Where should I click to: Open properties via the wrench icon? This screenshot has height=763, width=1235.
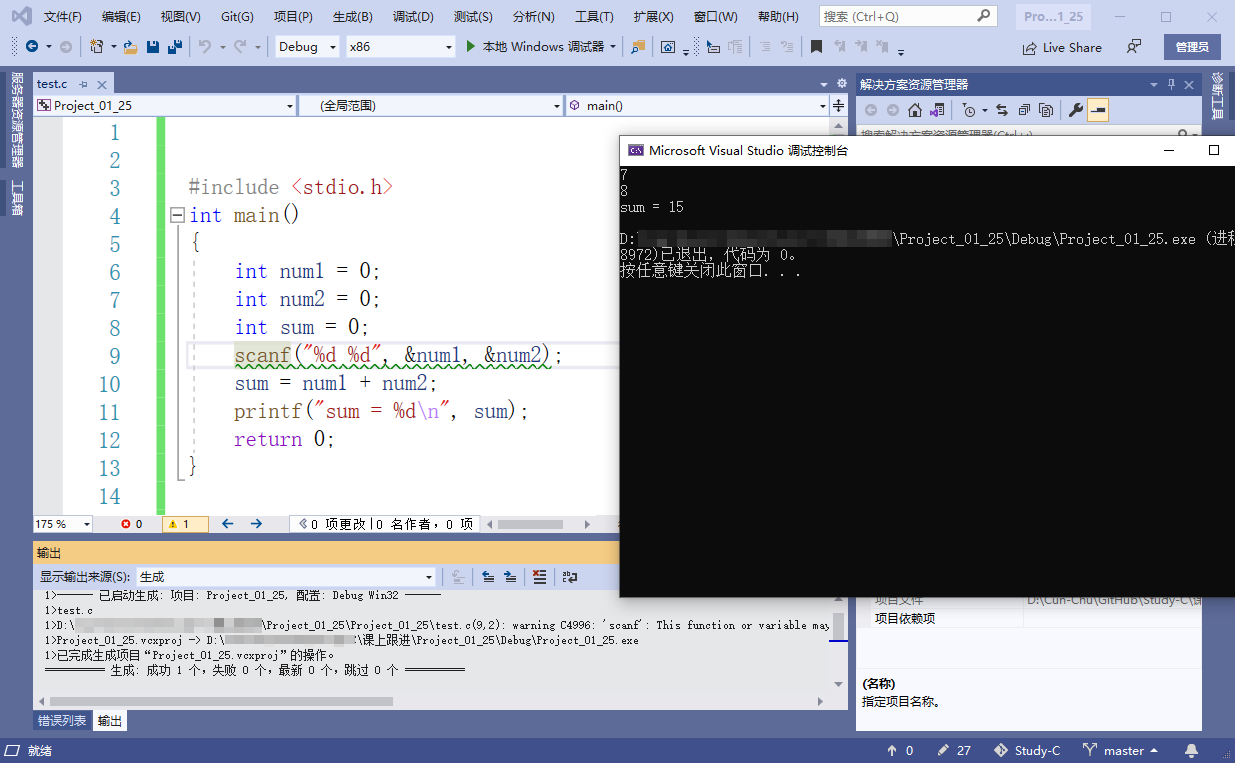point(1076,110)
